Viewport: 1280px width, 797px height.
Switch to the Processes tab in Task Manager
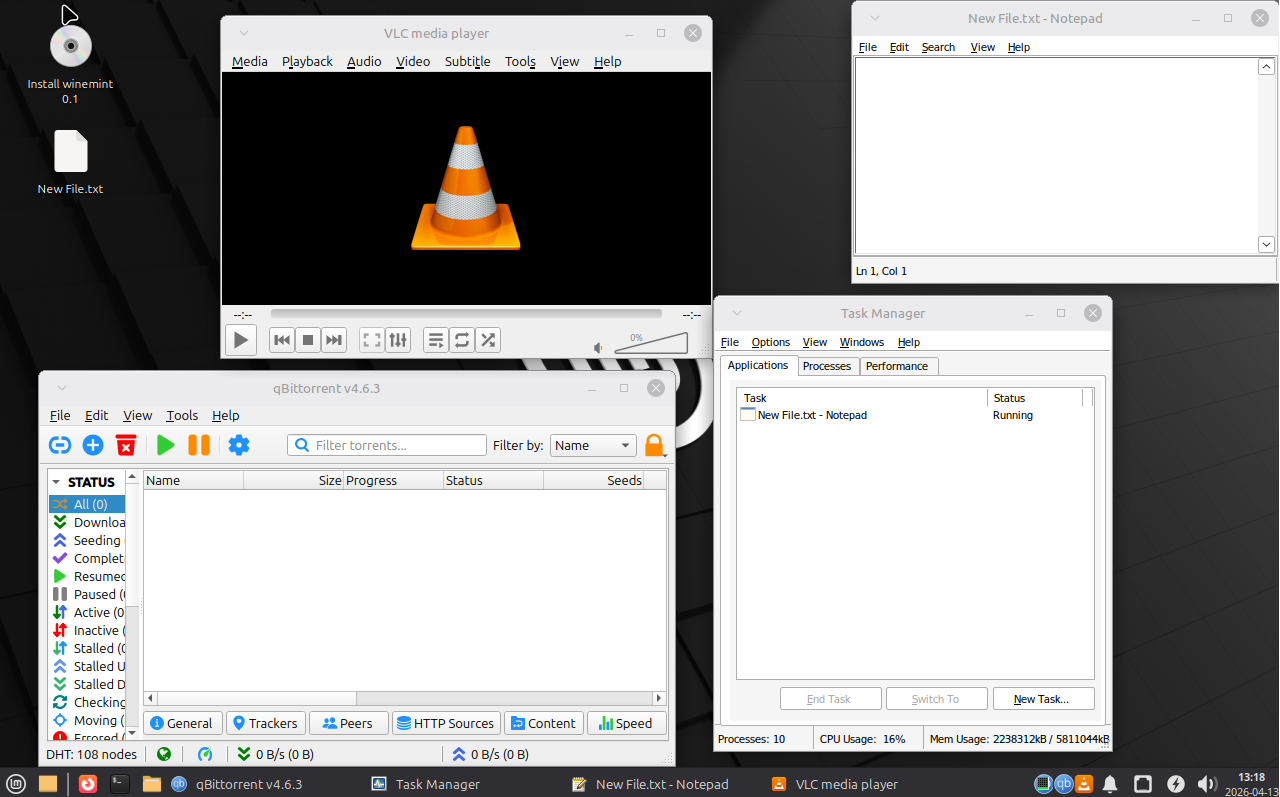pyautogui.click(x=827, y=366)
